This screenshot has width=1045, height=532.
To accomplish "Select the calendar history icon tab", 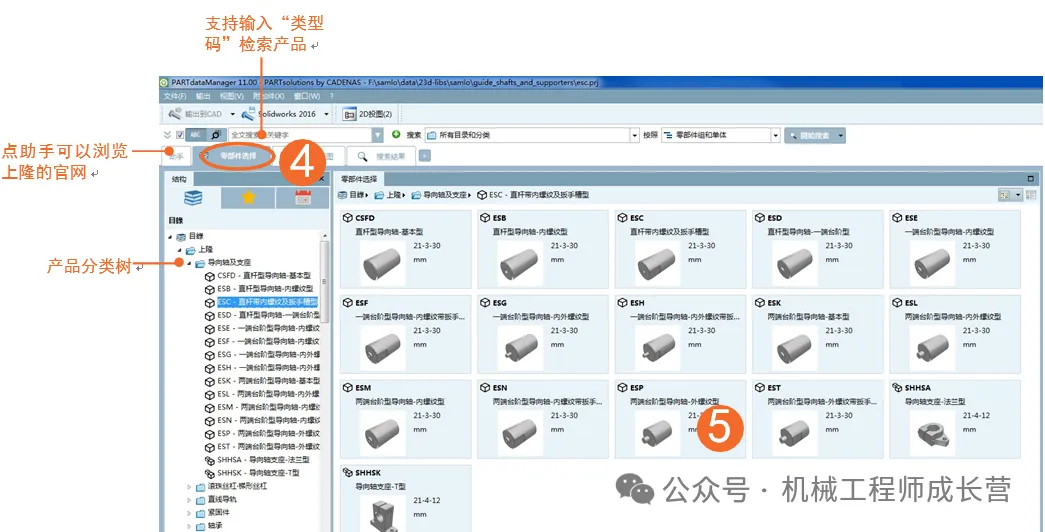I will 303,197.
